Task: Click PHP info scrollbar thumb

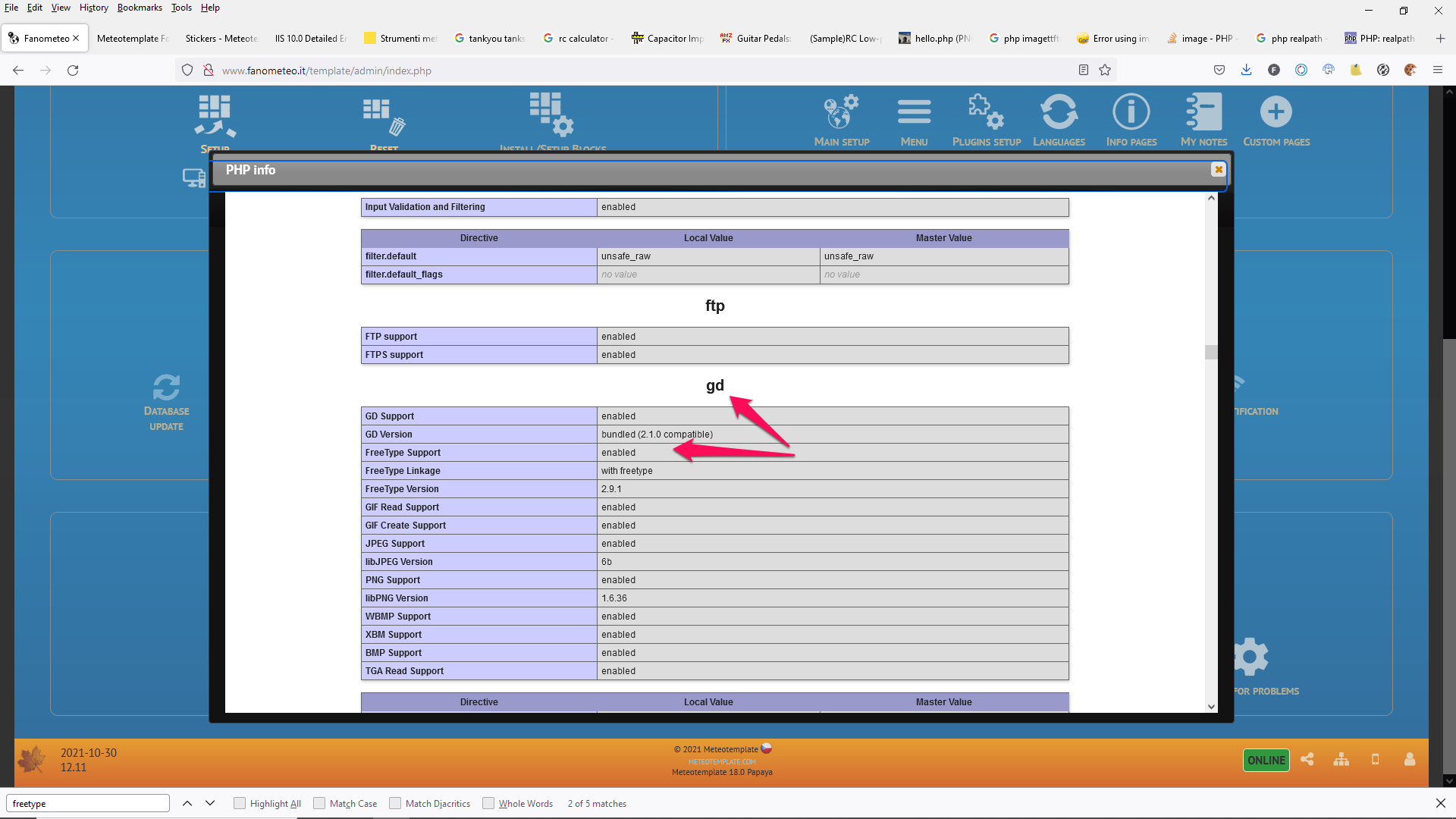Action: (1211, 352)
